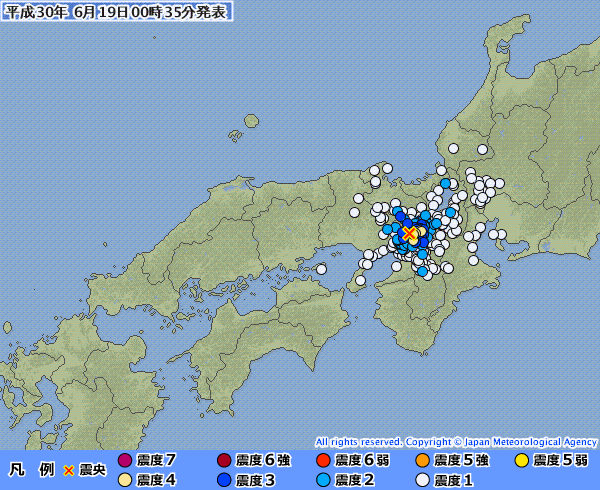The width and height of the screenshot is (600, 490).
Task: Click the blue 震度3 legend circle
Action: 224,480
